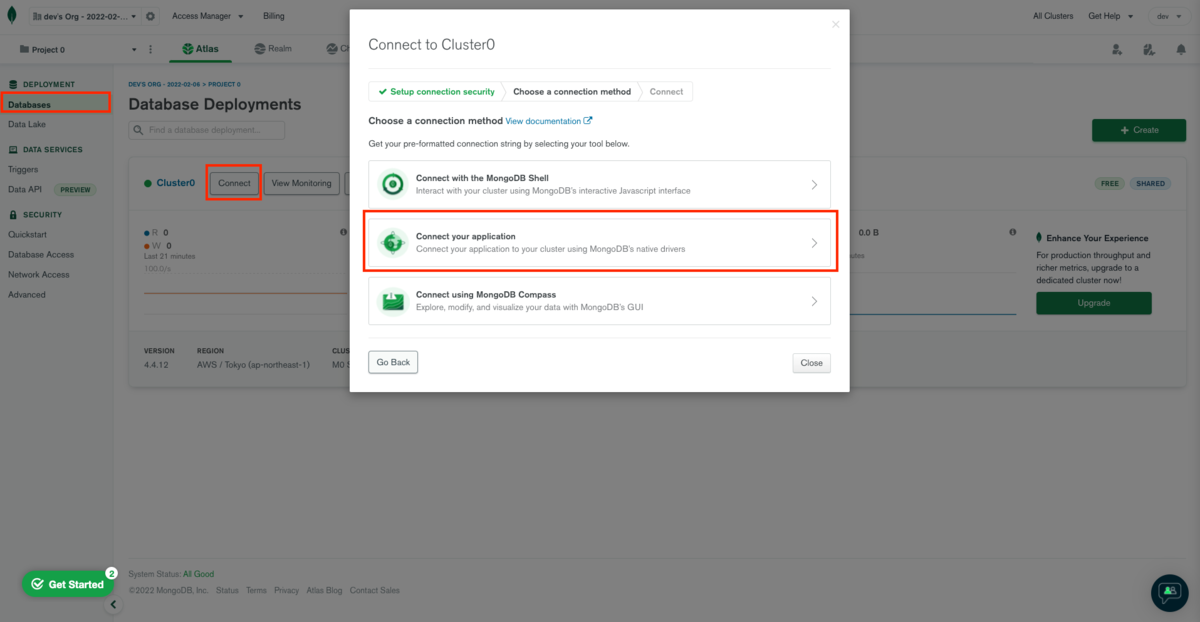Click chevron on Connect your application row

[814, 243]
